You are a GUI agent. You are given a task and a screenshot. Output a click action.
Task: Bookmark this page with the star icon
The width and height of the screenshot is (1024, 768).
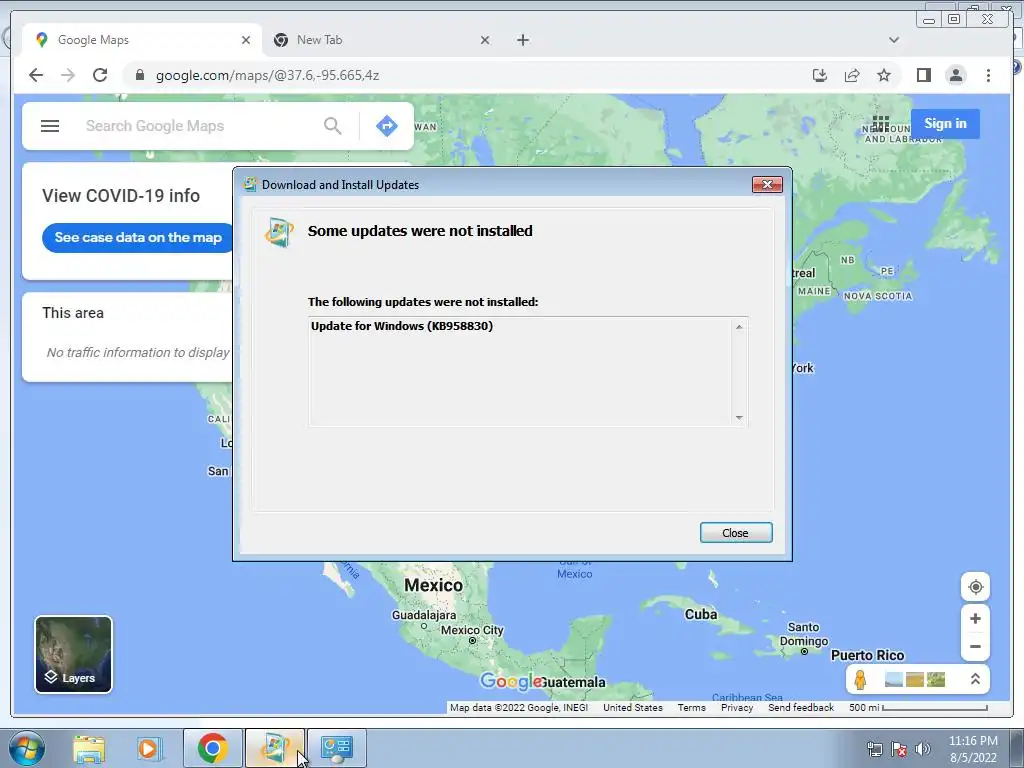tap(884, 75)
